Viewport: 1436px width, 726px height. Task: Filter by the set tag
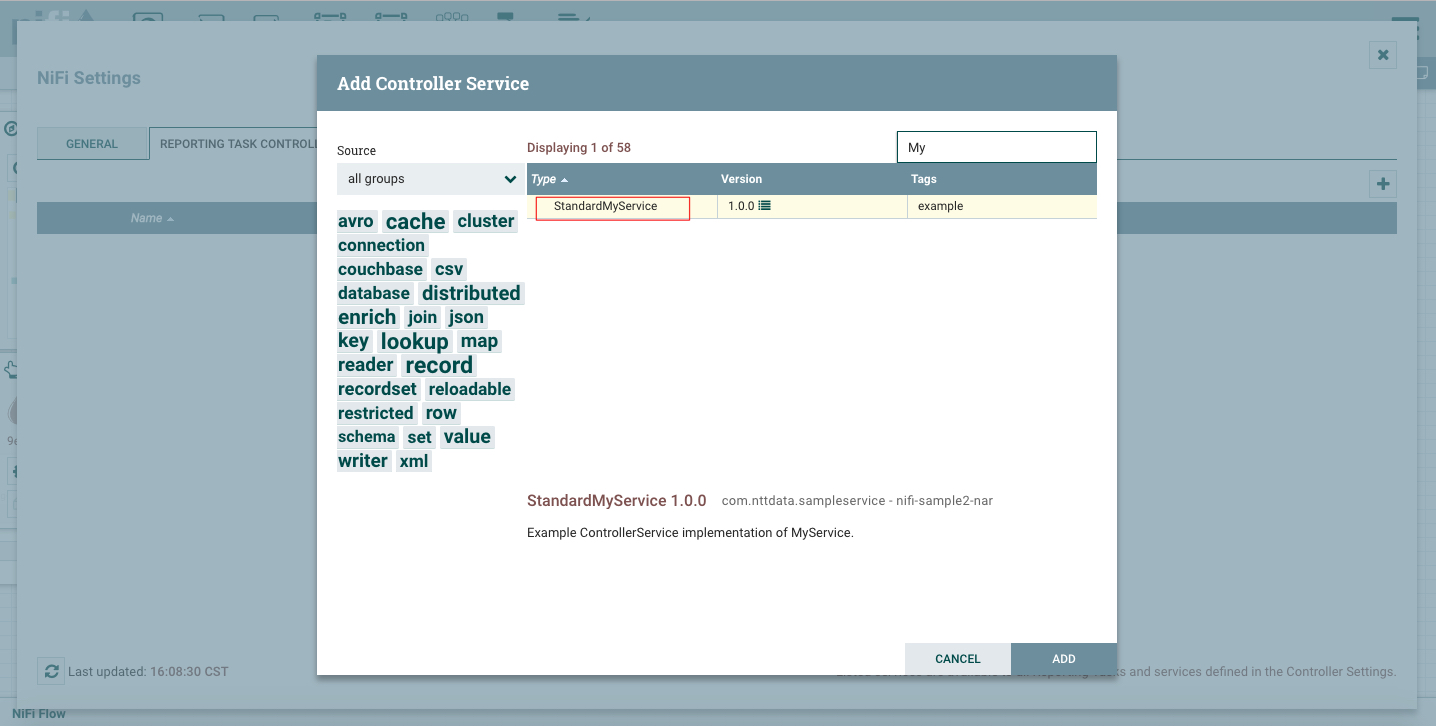tap(419, 437)
